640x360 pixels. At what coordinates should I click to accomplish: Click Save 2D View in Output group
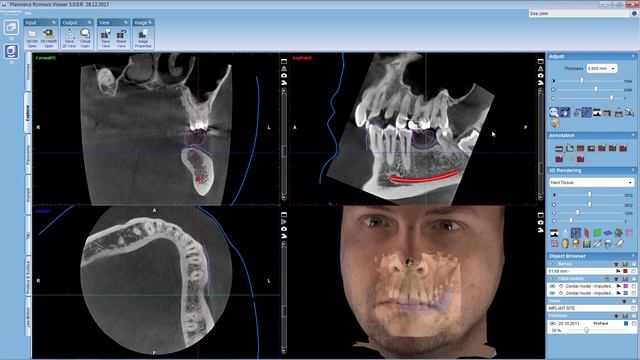pyautogui.click(x=69, y=38)
